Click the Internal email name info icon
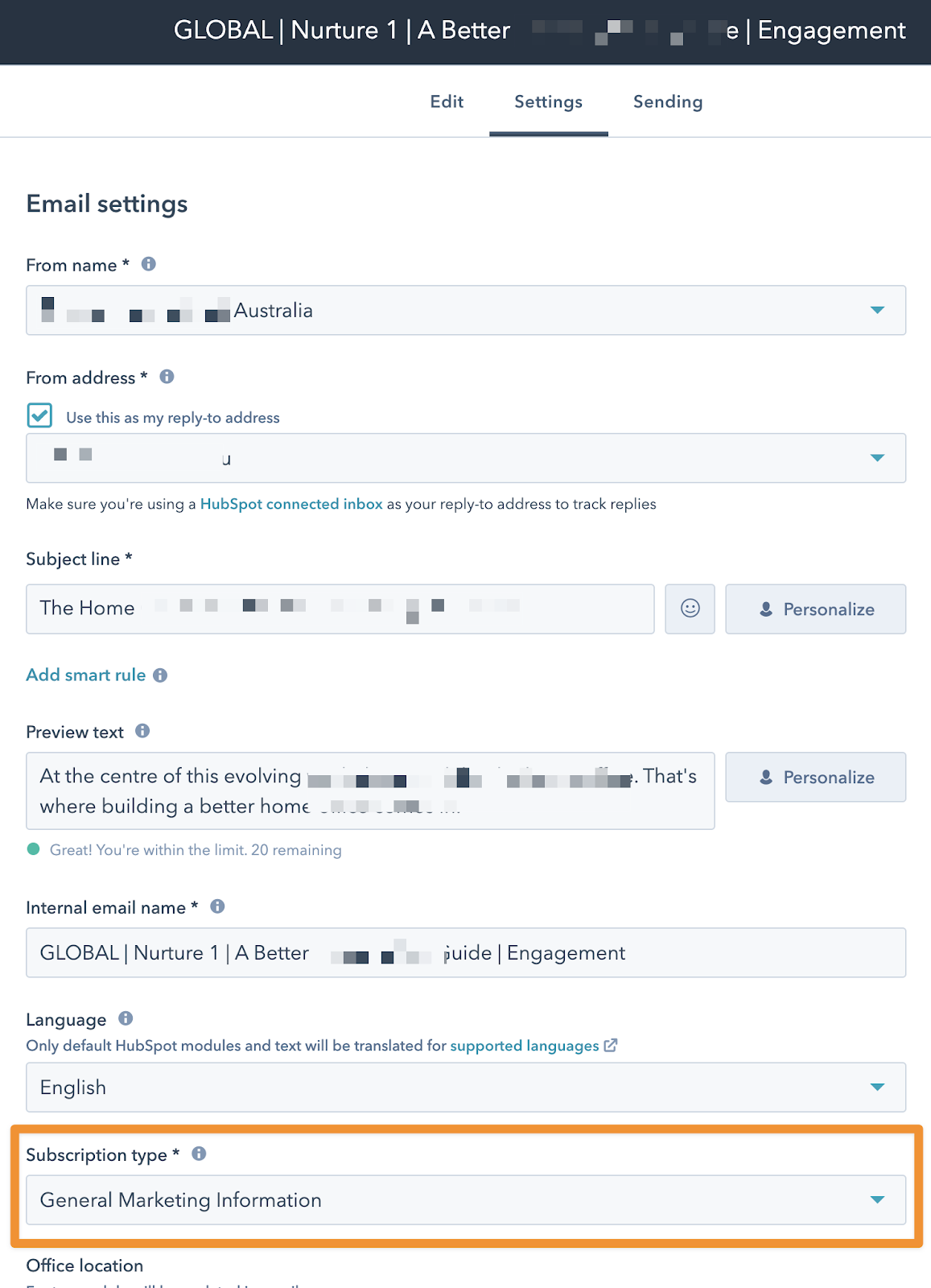Viewport: 931px width, 1288px height. (217, 906)
